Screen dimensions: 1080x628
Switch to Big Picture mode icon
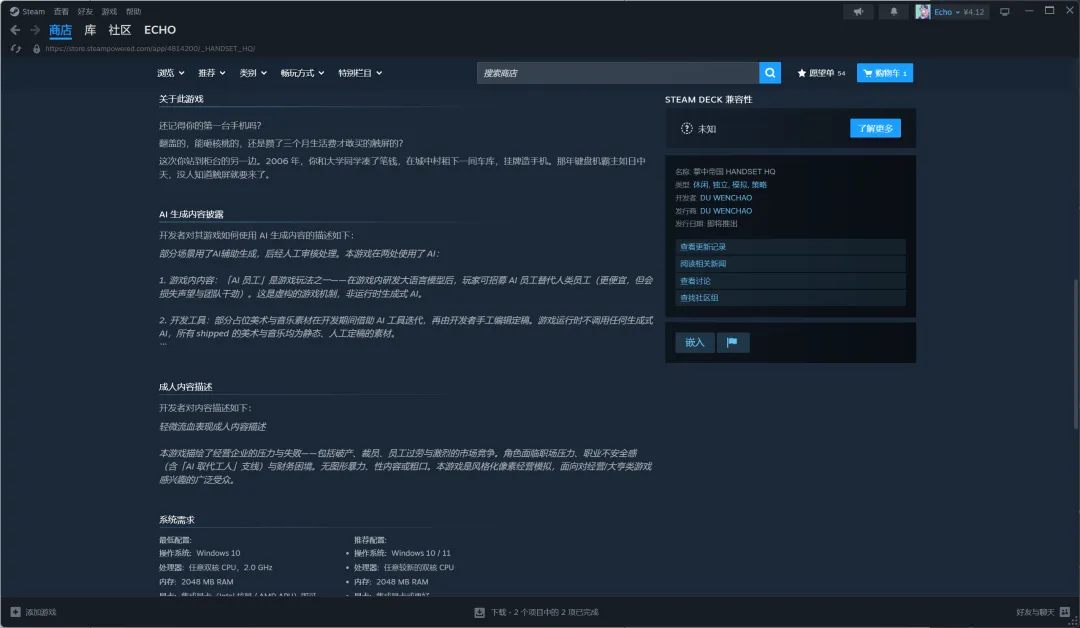[x=1005, y=12]
